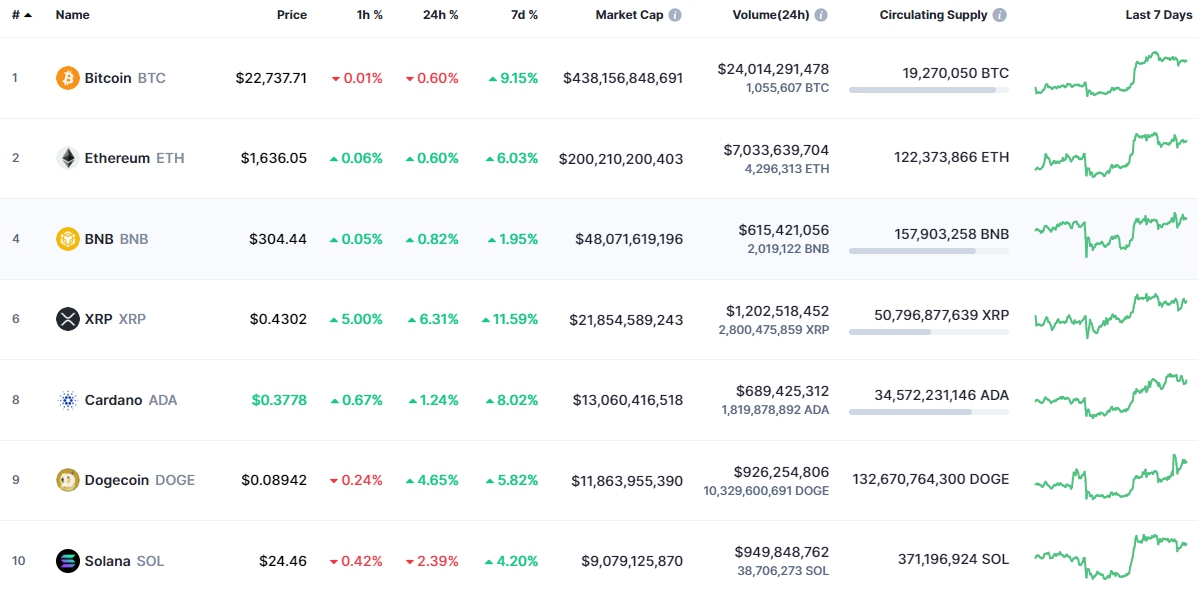
Task: Click XRP 1h change 5.00%
Action: coord(356,320)
